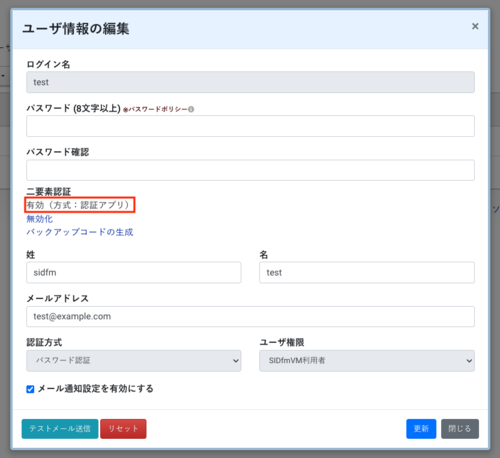Click the パスワードポリシー label text
The width and height of the screenshot is (500, 458).
click(158, 109)
